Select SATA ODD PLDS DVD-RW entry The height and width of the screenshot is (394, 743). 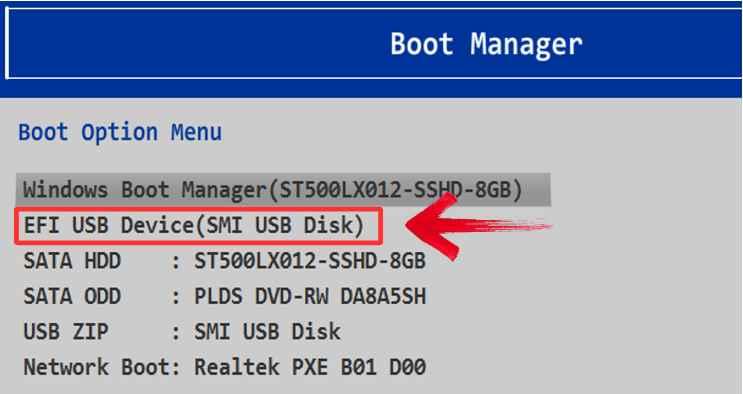225,296
